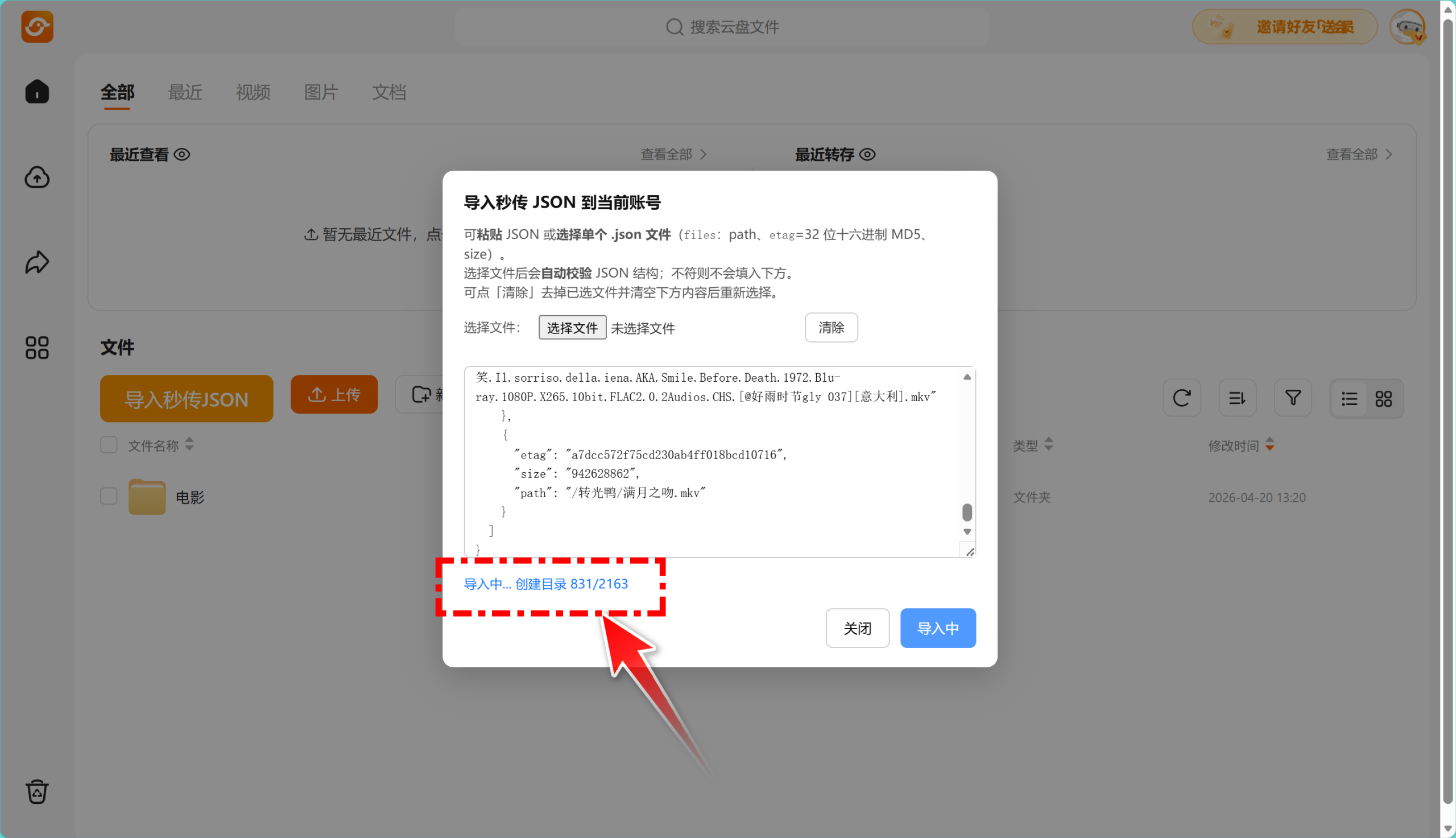
Task: Open the apps grid sidebar icon
Action: [x=37, y=348]
